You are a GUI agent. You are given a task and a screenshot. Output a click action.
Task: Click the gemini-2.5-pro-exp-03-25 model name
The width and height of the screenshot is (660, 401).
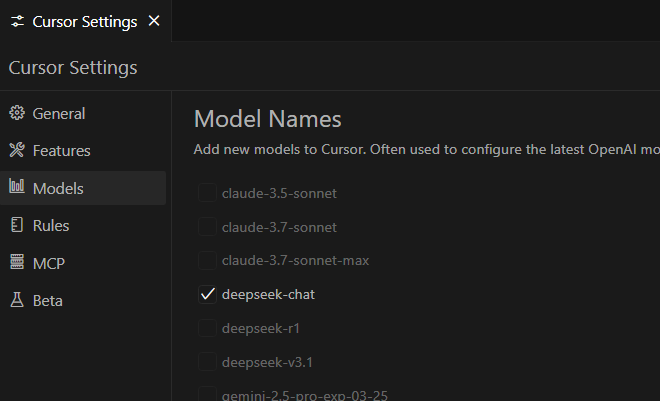pos(305,395)
